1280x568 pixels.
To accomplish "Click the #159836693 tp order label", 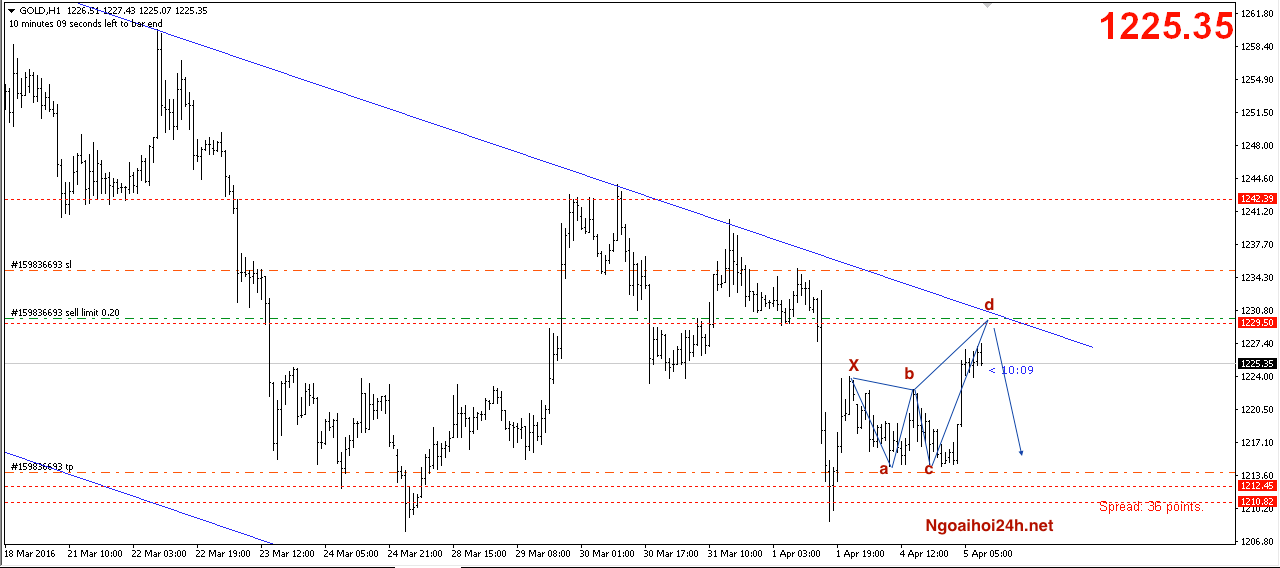I will coord(41,467).
